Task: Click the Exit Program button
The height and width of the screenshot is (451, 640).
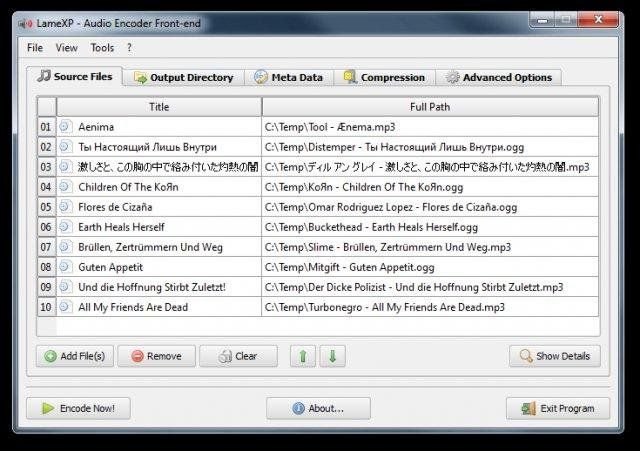Action: click(x=558, y=408)
